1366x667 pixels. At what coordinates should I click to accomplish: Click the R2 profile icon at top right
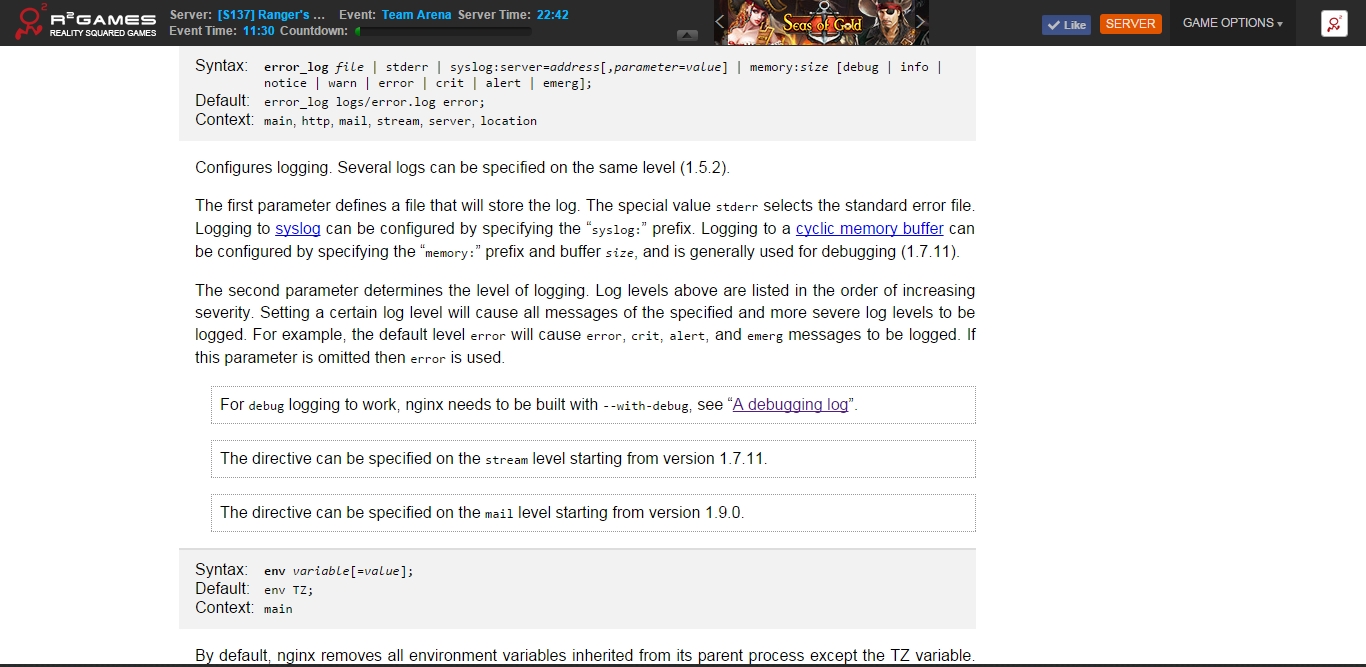[x=1334, y=24]
